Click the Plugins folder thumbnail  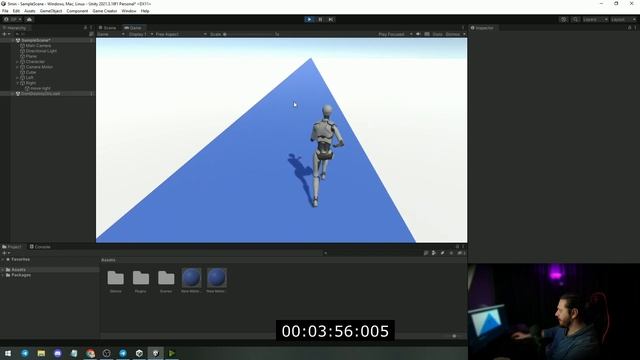coord(141,278)
